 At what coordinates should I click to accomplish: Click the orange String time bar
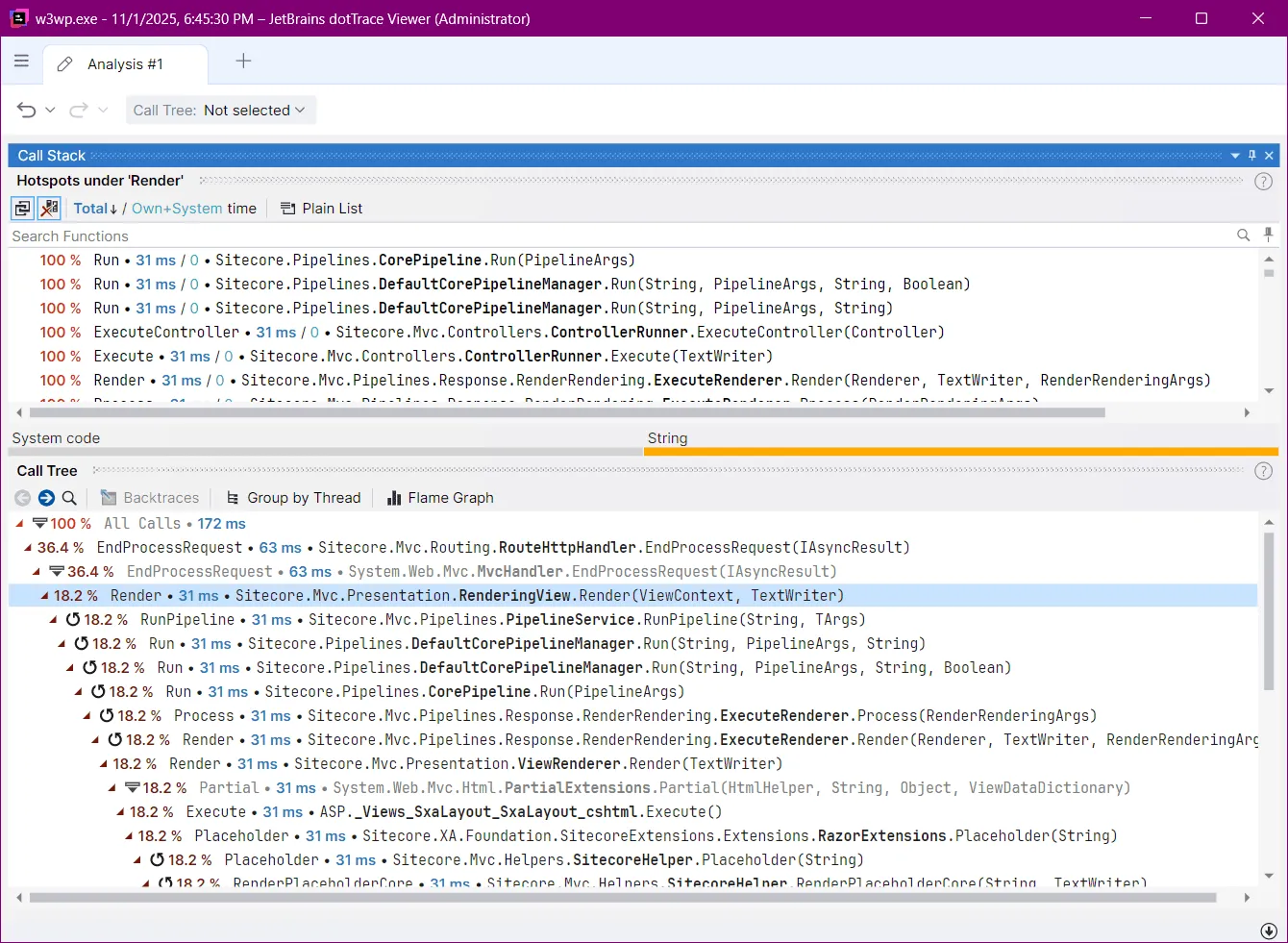pos(960,451)
